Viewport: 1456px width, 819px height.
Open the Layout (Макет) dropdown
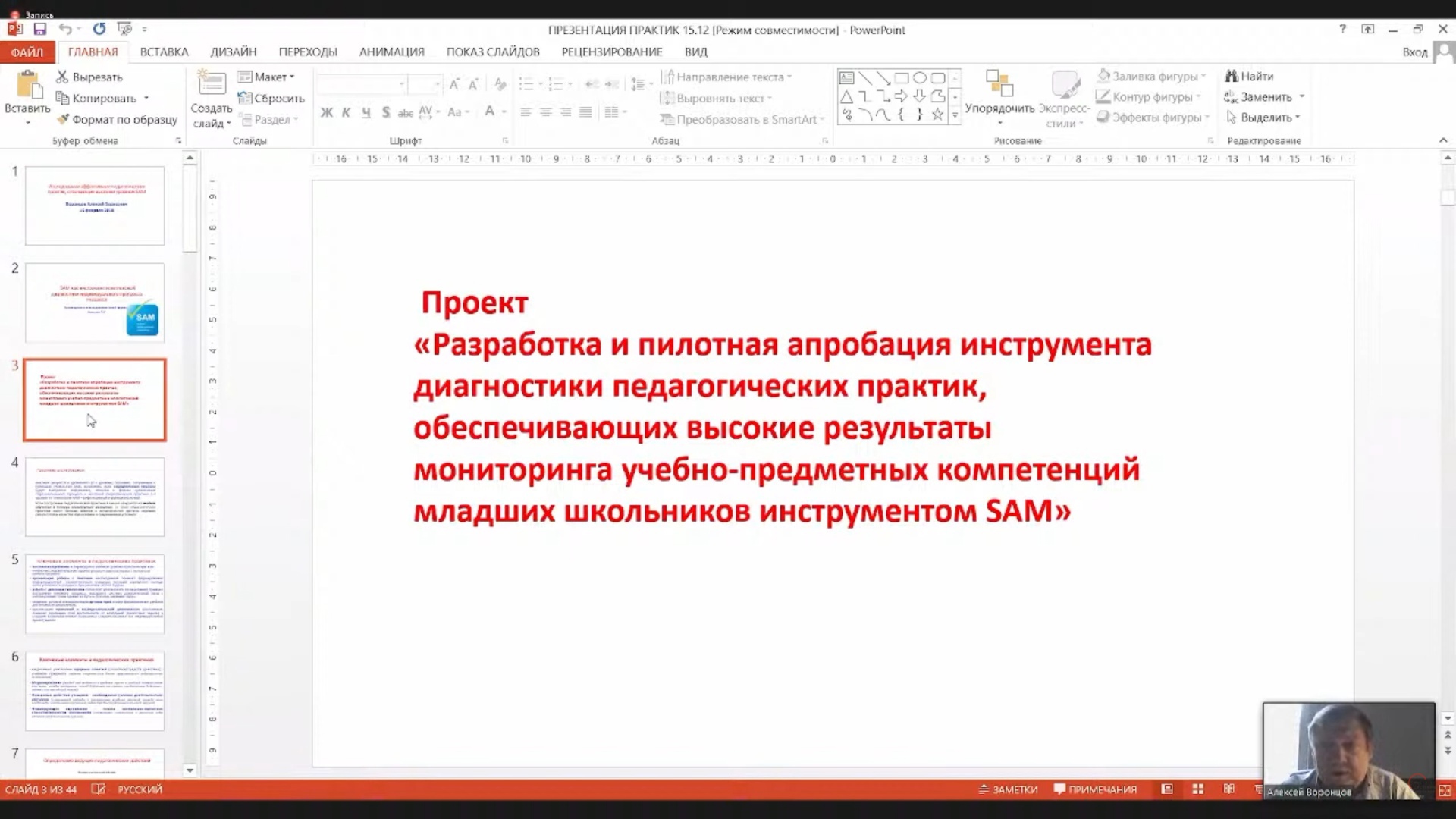pyautogui.click(x=266, y=77)
